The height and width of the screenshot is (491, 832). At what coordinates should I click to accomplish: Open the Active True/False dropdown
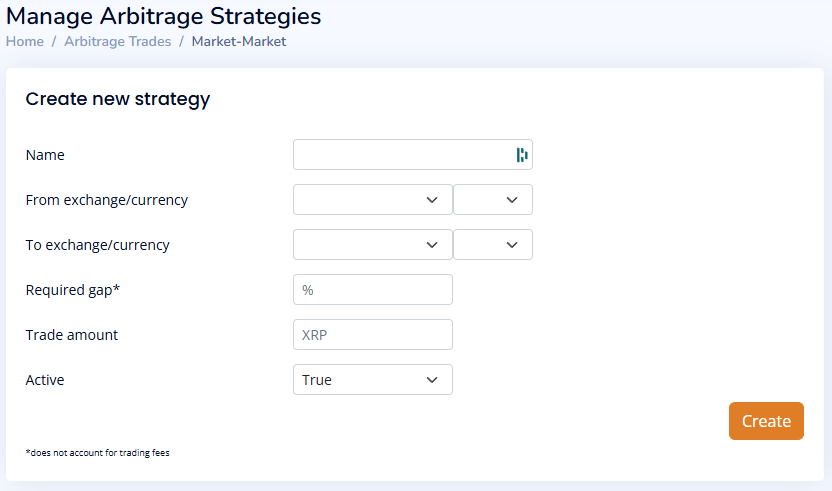pos(372,380)
